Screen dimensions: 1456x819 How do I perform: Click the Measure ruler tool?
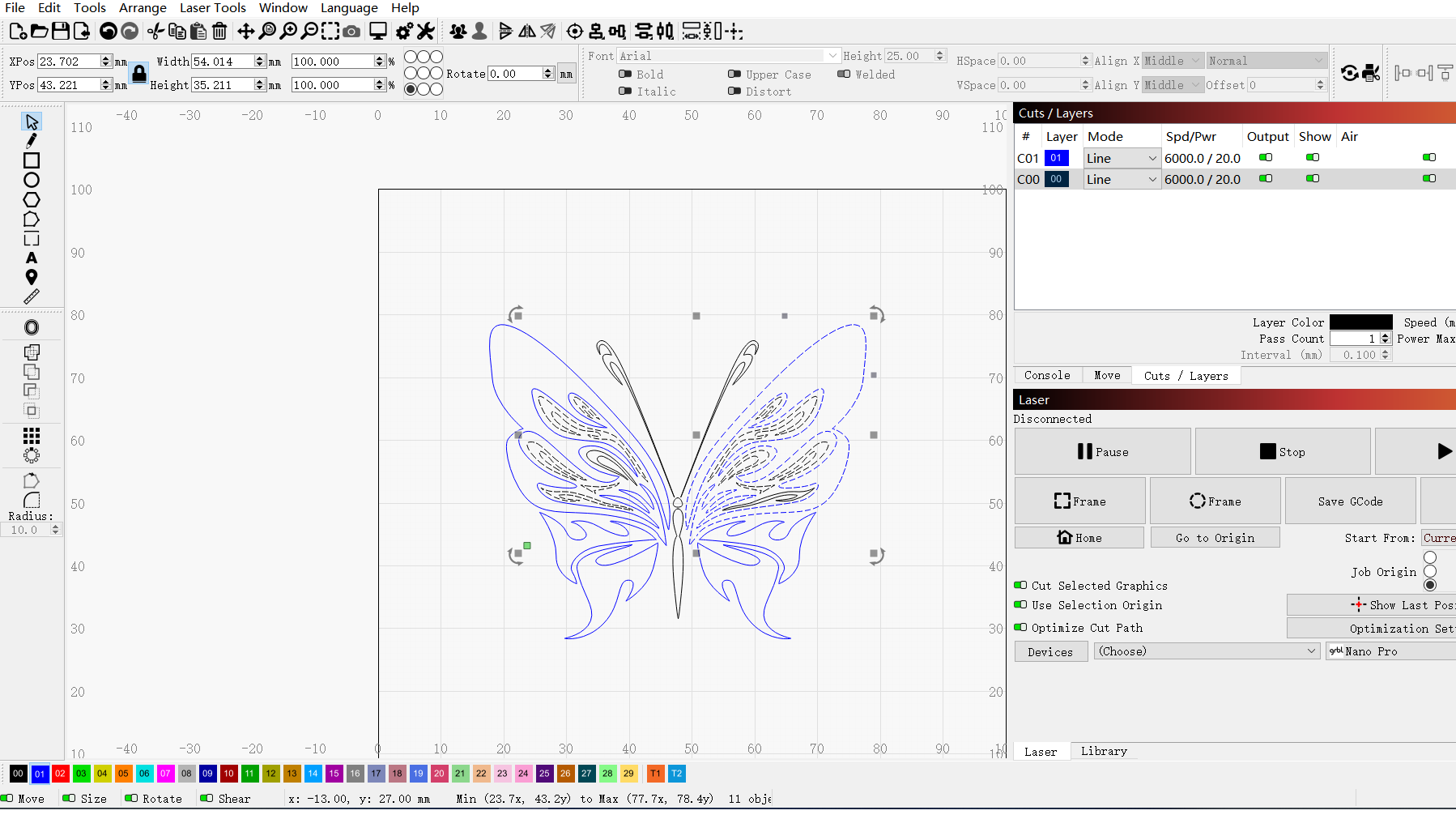pos(32,297)
